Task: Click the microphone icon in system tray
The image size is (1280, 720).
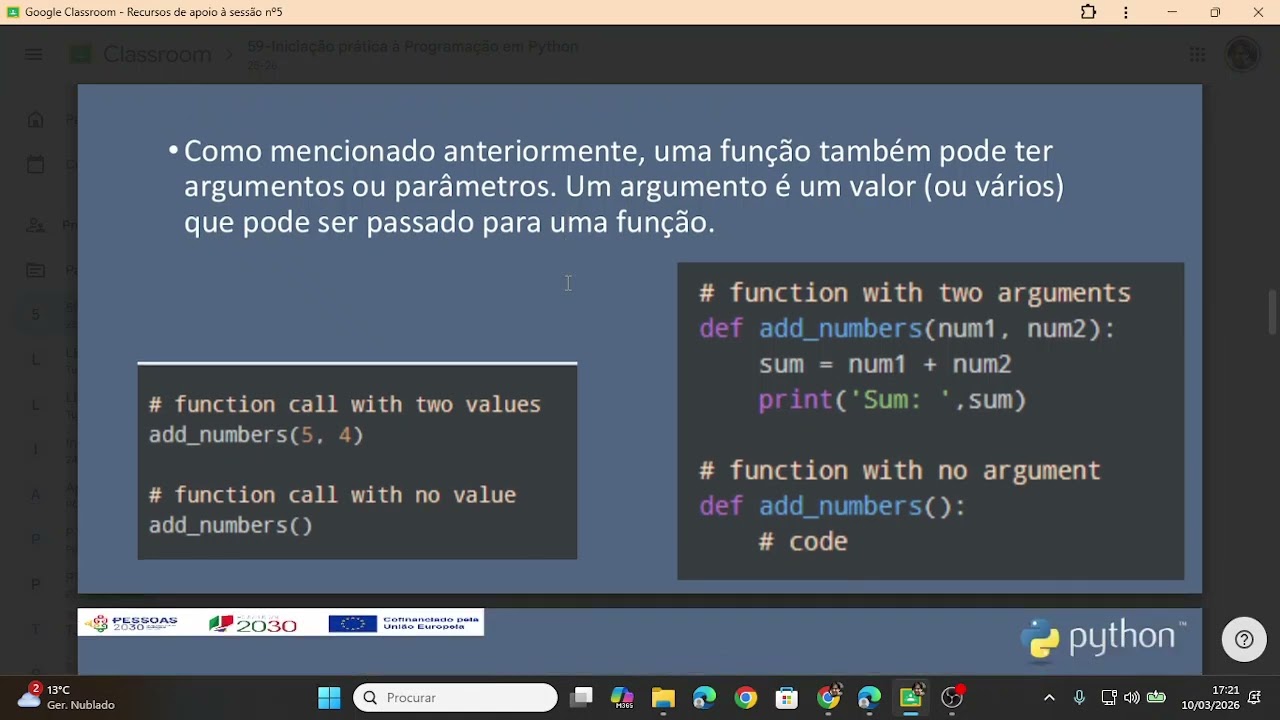Action: (x=1079, y=697)
